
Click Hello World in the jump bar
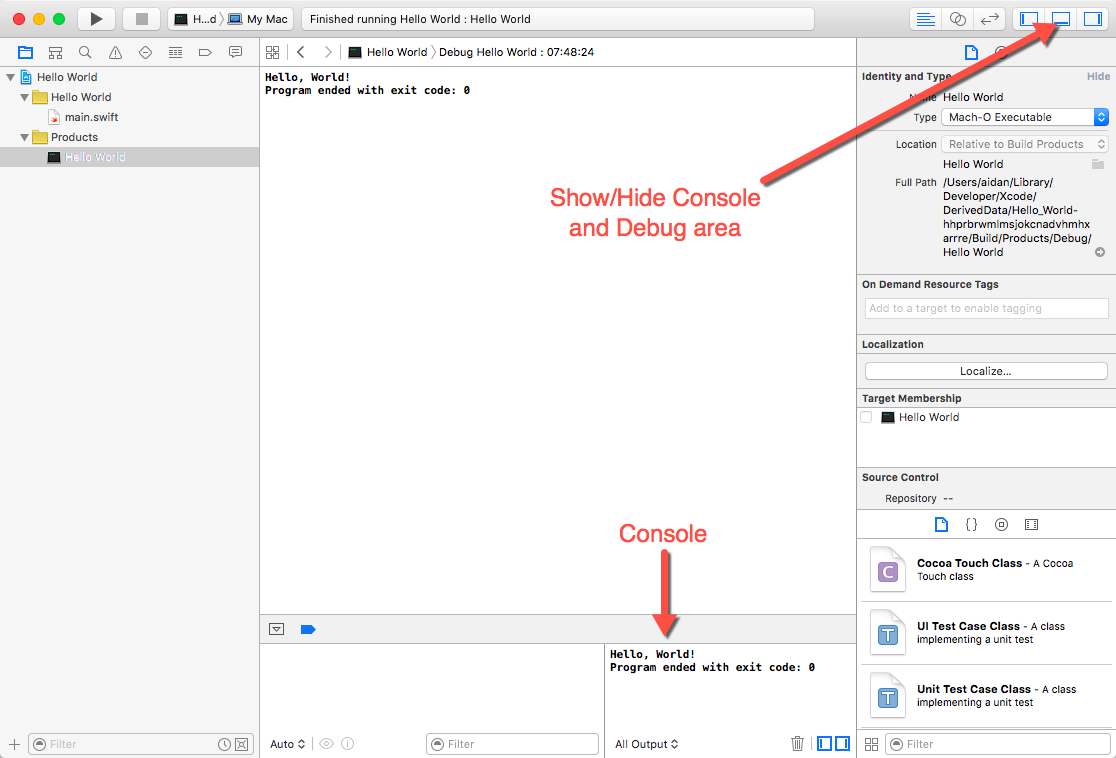click(388, 52)
